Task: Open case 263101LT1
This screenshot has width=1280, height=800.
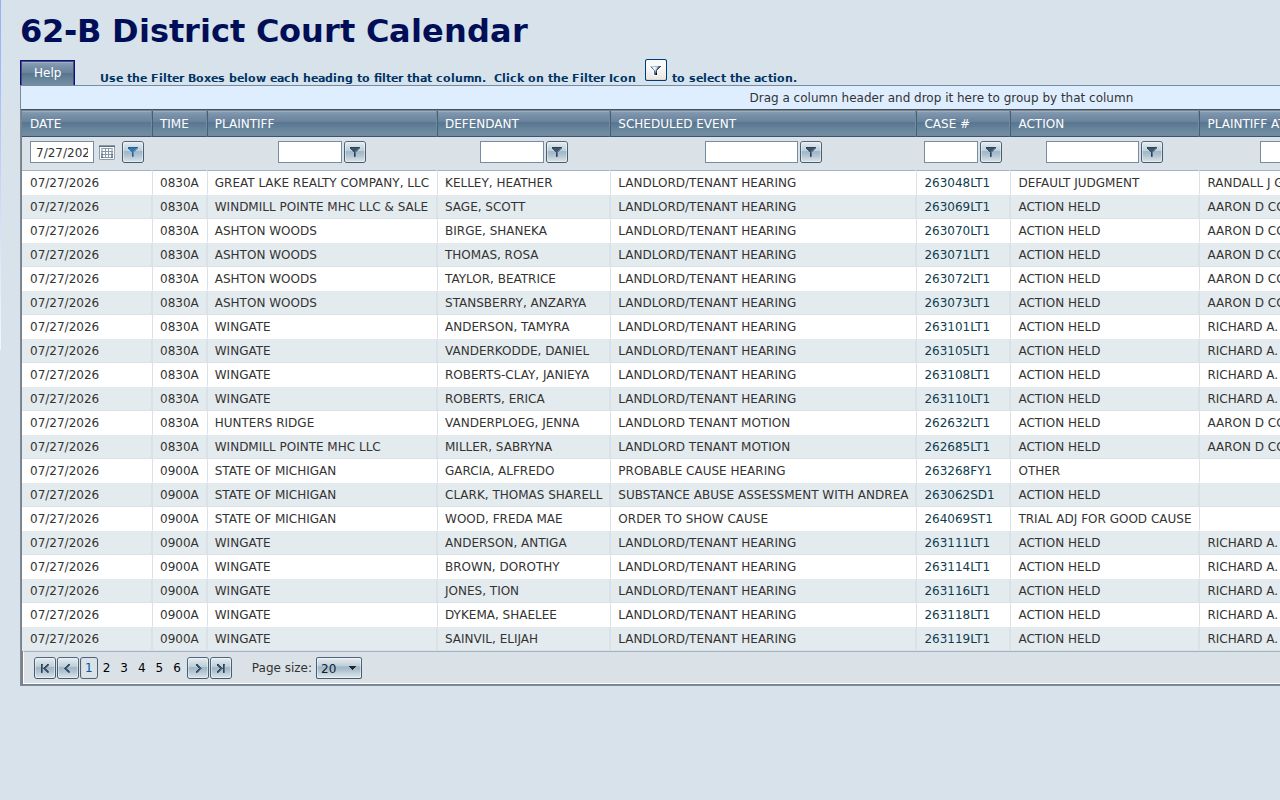Action: pos(957,327)
